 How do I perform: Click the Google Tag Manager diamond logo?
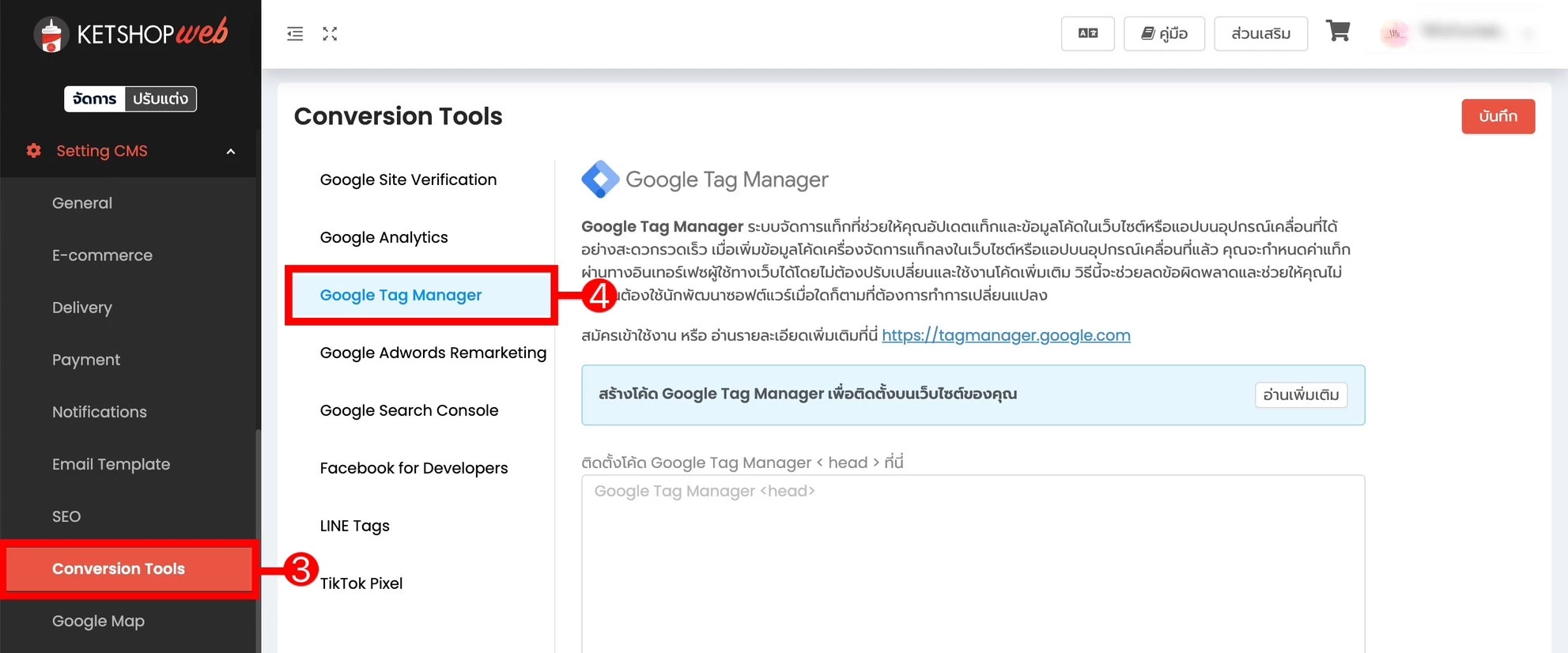tap(600, 179)
